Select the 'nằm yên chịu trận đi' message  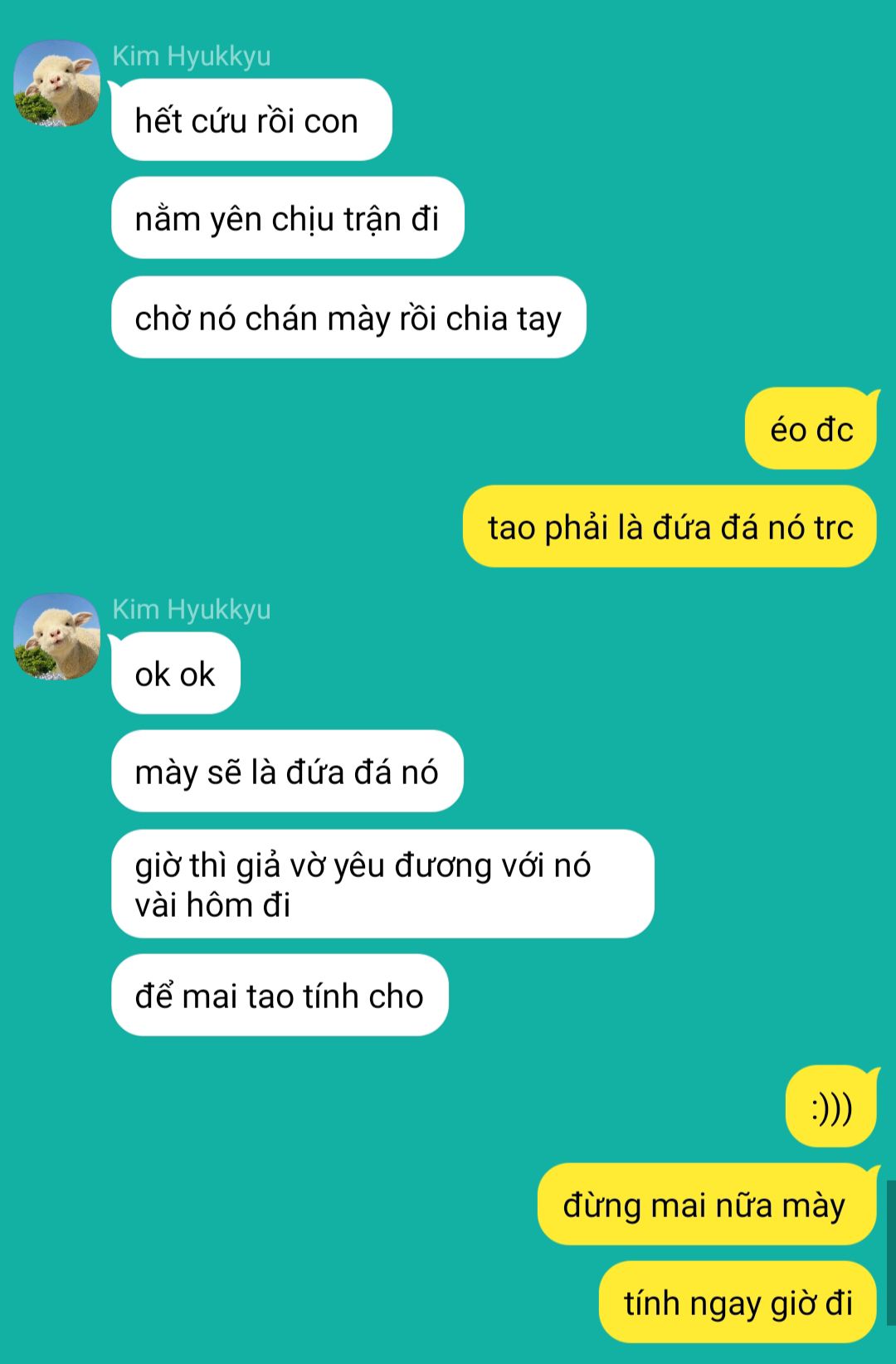click(287, 218)
